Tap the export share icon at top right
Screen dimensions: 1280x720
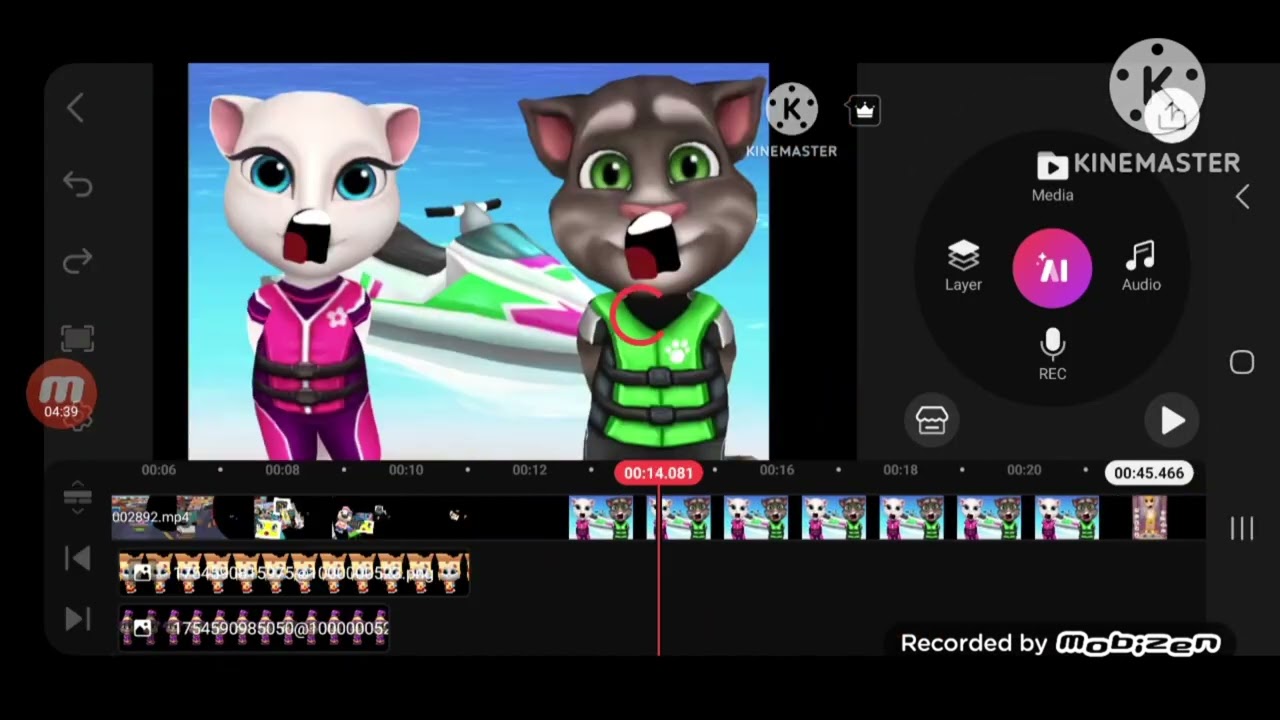pyautogui.click(x=1170, y=117)
